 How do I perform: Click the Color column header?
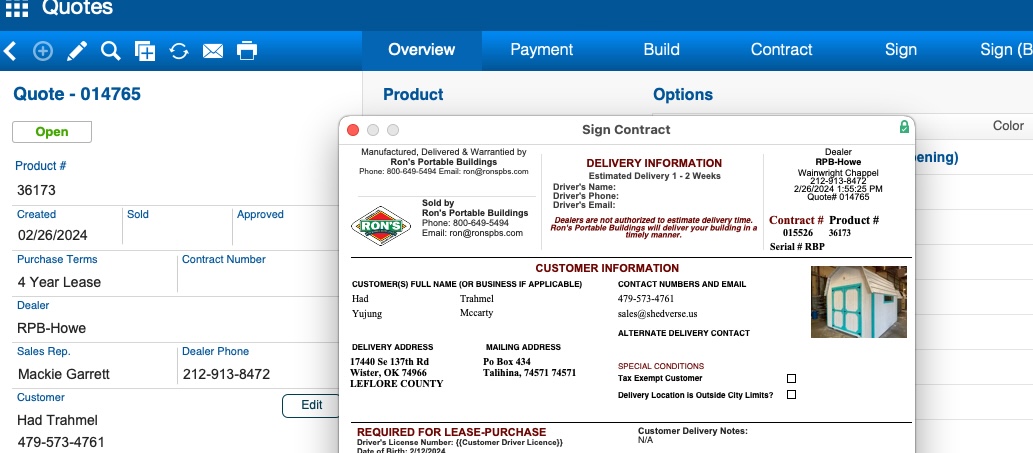[1008, 125]
